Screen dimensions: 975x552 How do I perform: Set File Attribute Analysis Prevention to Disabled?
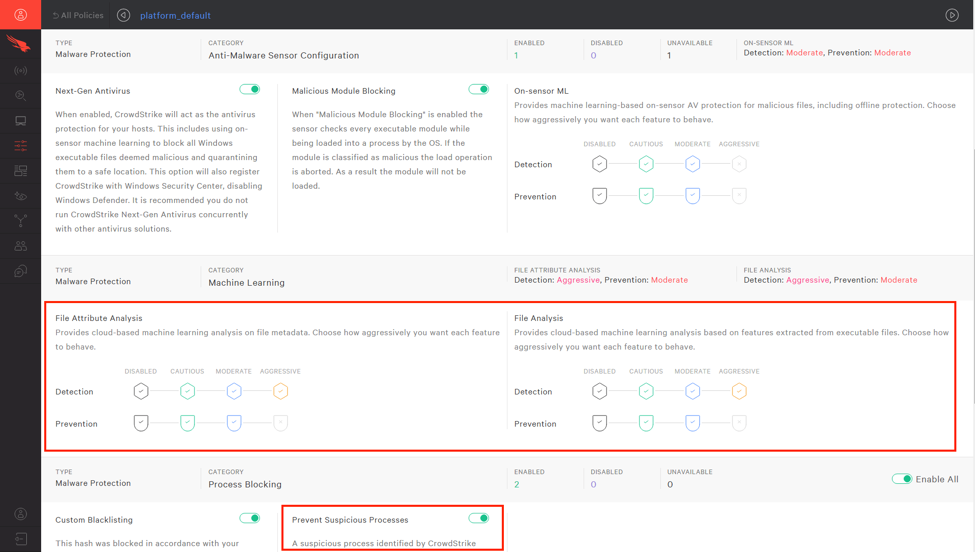[x=141, y=423]
